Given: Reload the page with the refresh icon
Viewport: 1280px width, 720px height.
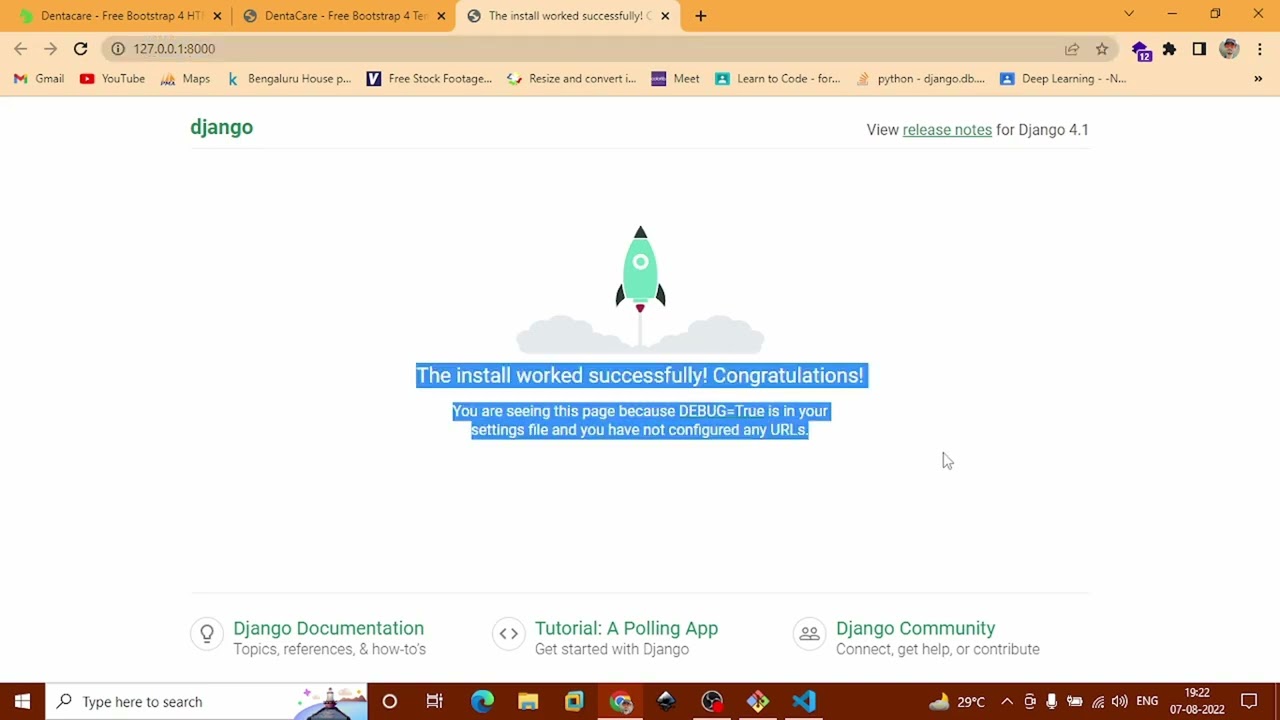Looking at the screenshot, I should pos(80,48).
